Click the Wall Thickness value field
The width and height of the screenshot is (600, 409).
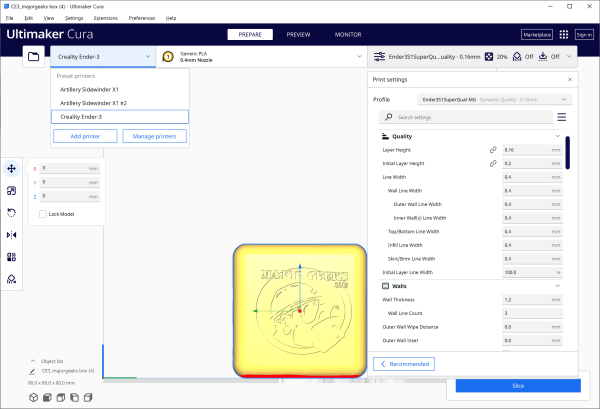pos(532,300)
